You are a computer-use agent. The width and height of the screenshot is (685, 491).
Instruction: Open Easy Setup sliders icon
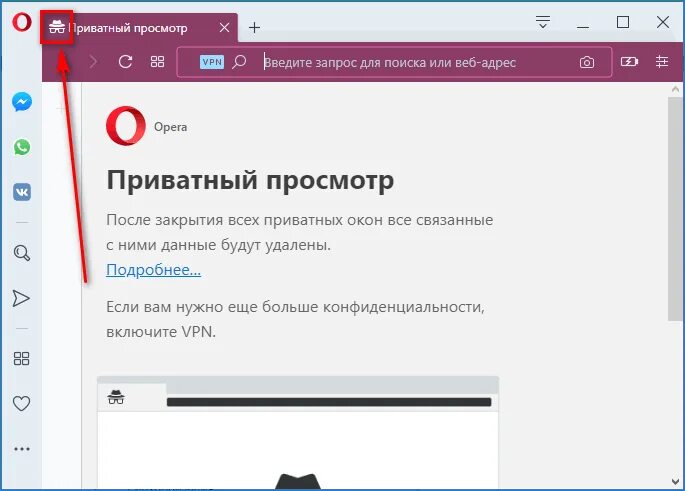click(662, 62)
